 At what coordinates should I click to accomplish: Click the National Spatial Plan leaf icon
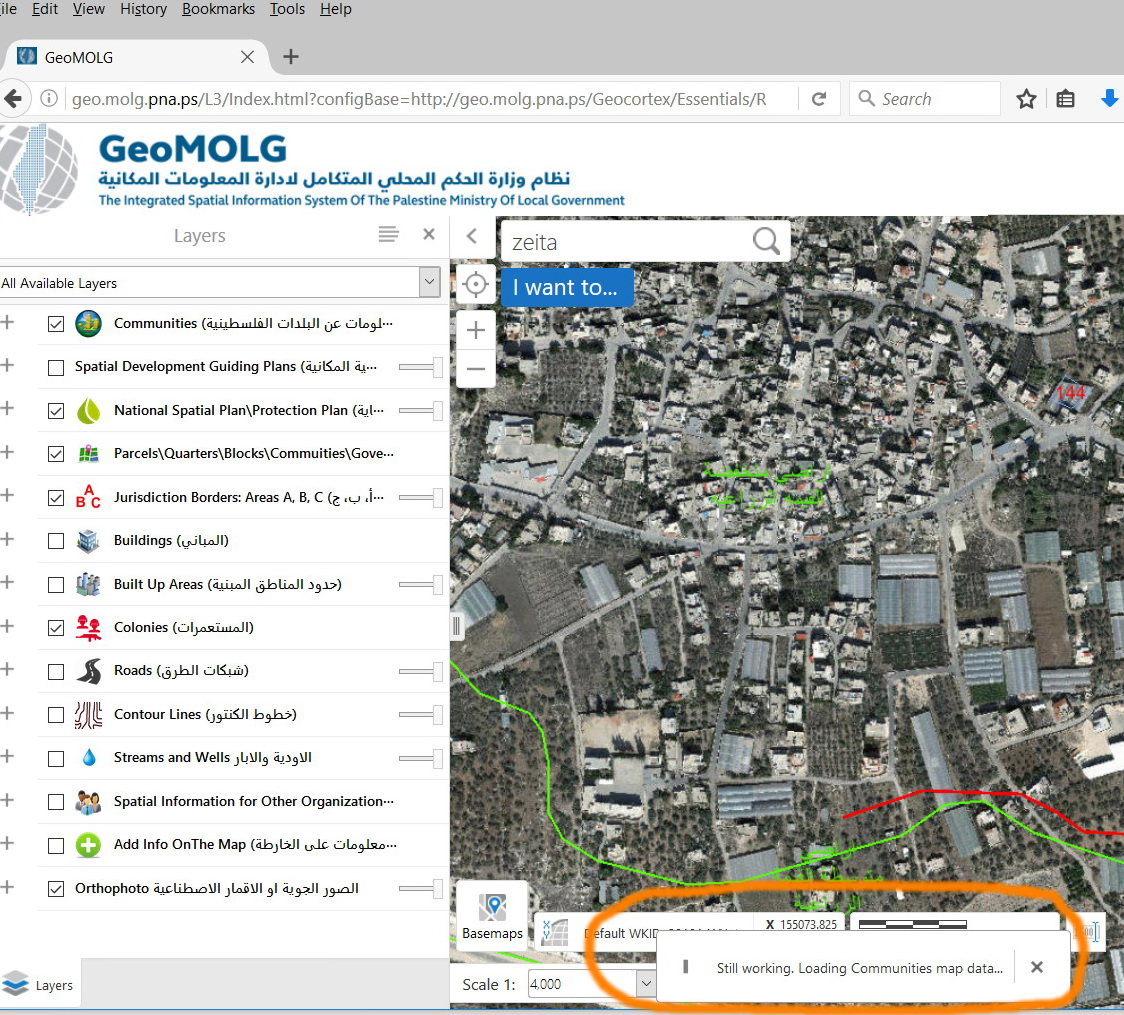tap(88, 411)
